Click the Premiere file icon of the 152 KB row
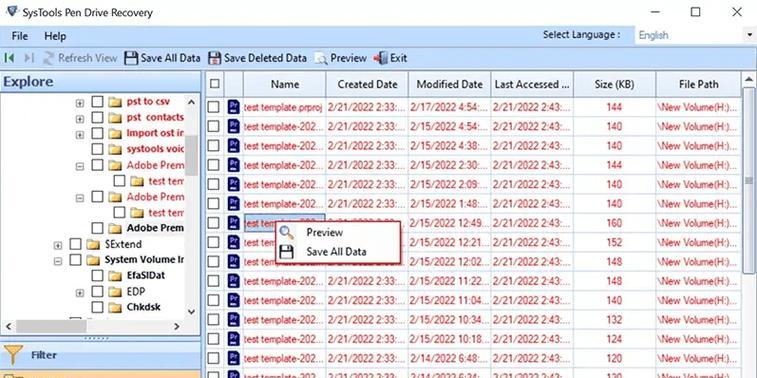The width and height of the screenshot is (757, 378). [x=234, y=242]
